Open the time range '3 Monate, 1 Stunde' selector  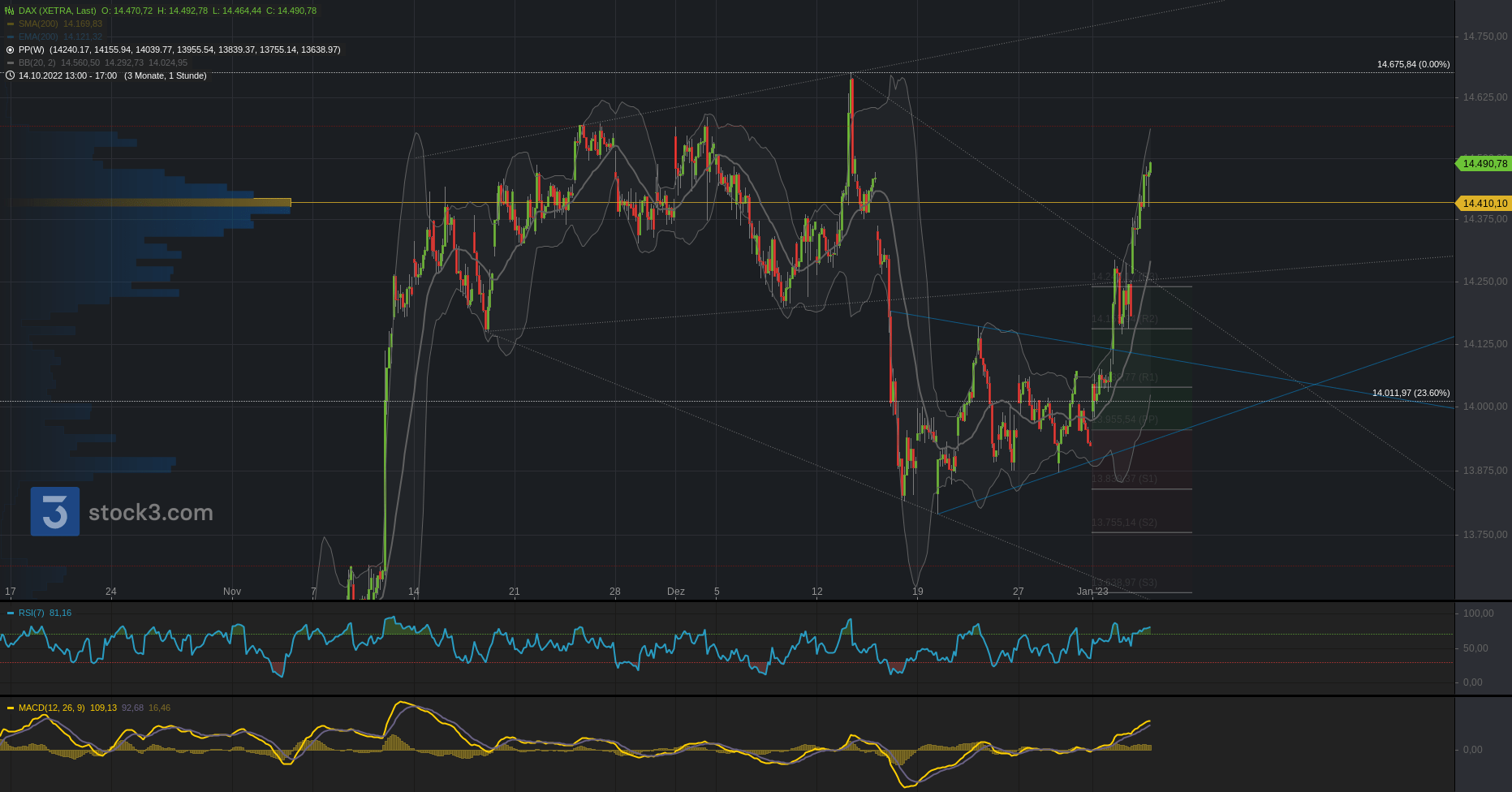click(165, 75)
